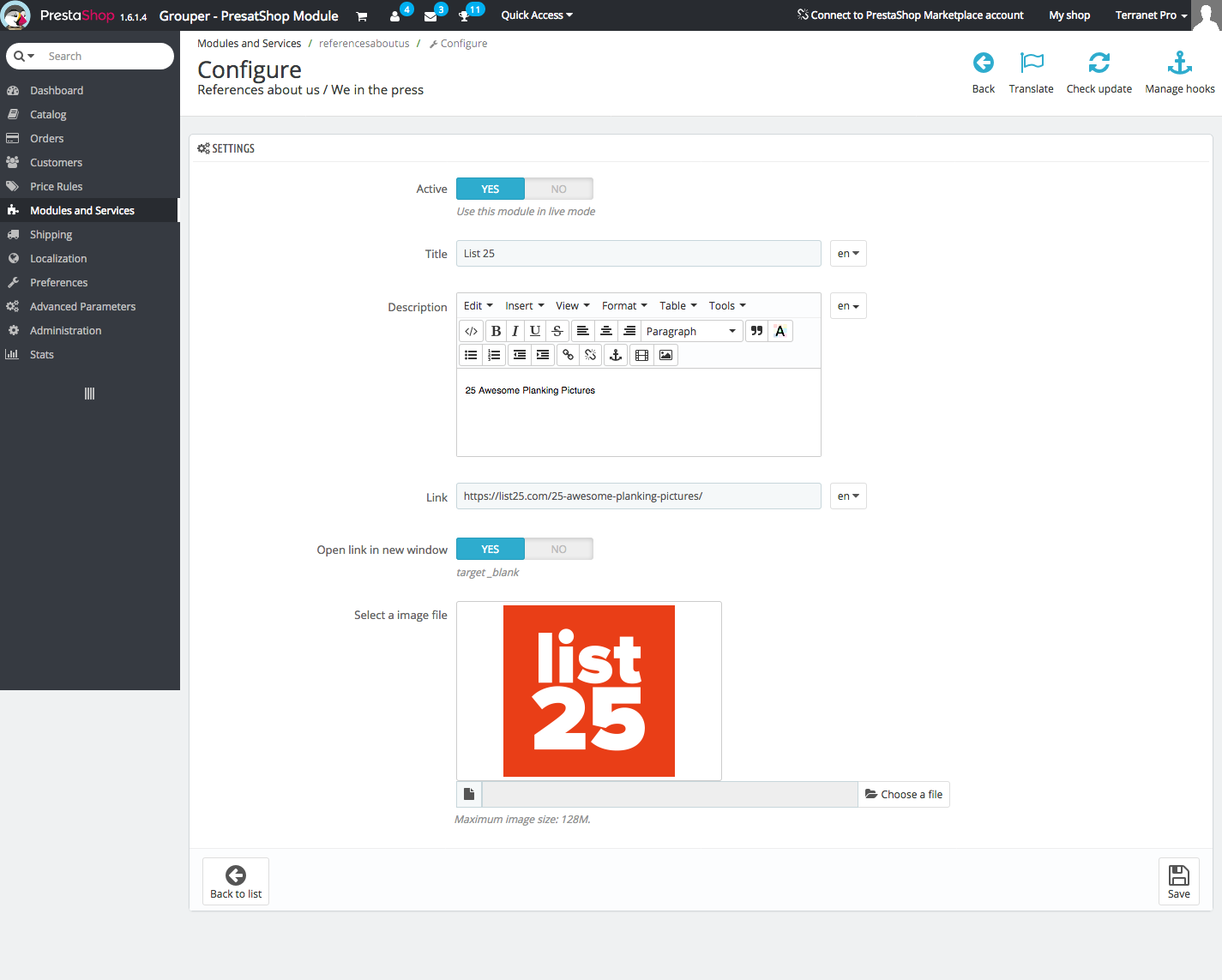Screen dimensions: 1222x980
Task: Toggle strikethrough formatting in editor
Action: click(x=557, y=331)
